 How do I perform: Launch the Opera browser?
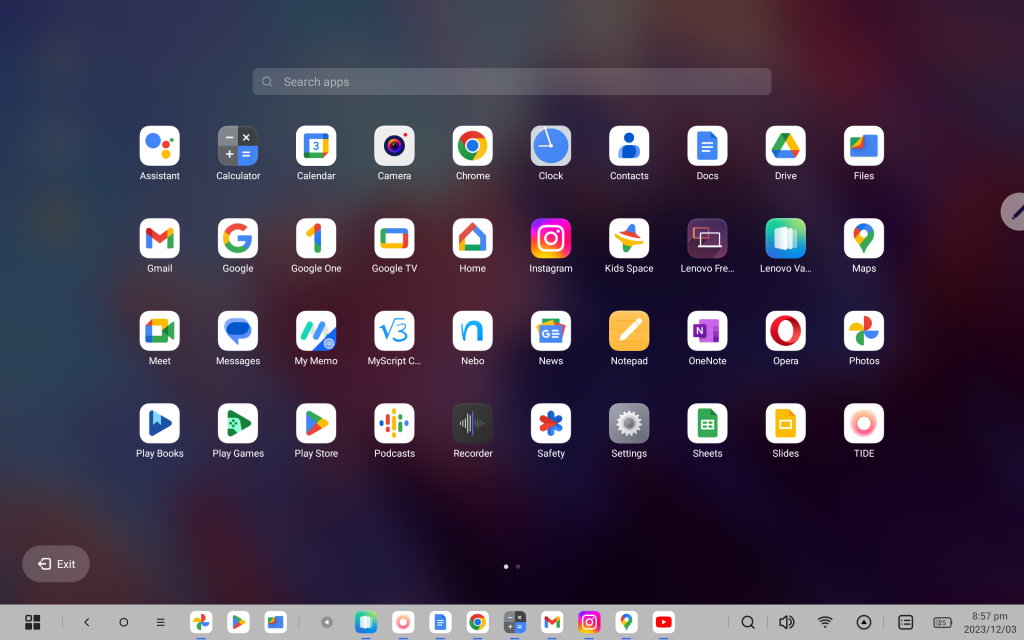tap(785, 332)
